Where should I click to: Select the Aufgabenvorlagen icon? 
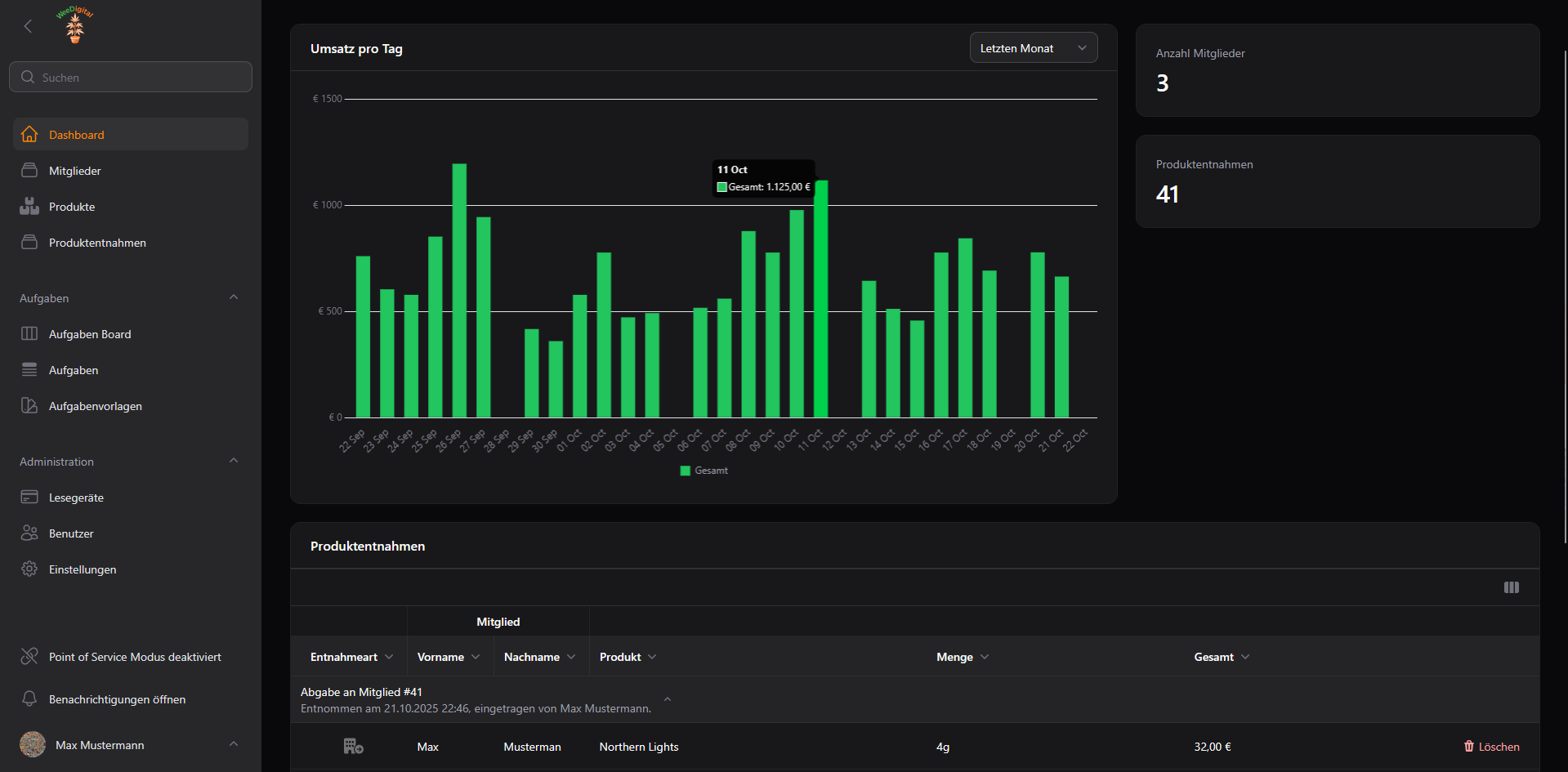[x=29, y=405]
